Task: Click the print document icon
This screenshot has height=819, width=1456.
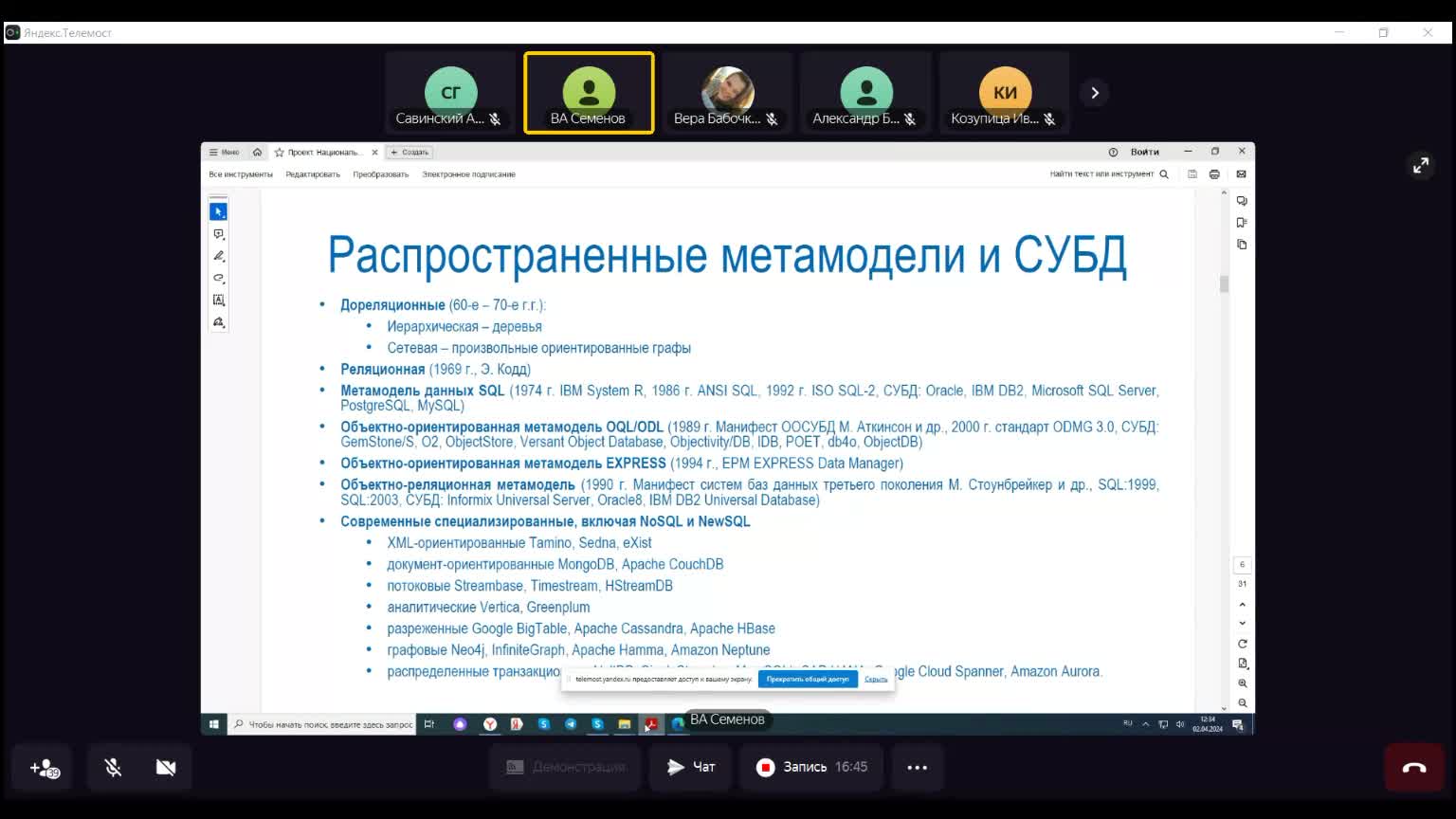Action: (1214, 174)
